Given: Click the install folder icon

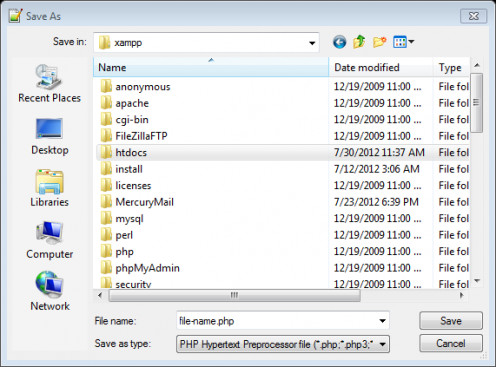Looking at the screenshot, I should (106, 169).
